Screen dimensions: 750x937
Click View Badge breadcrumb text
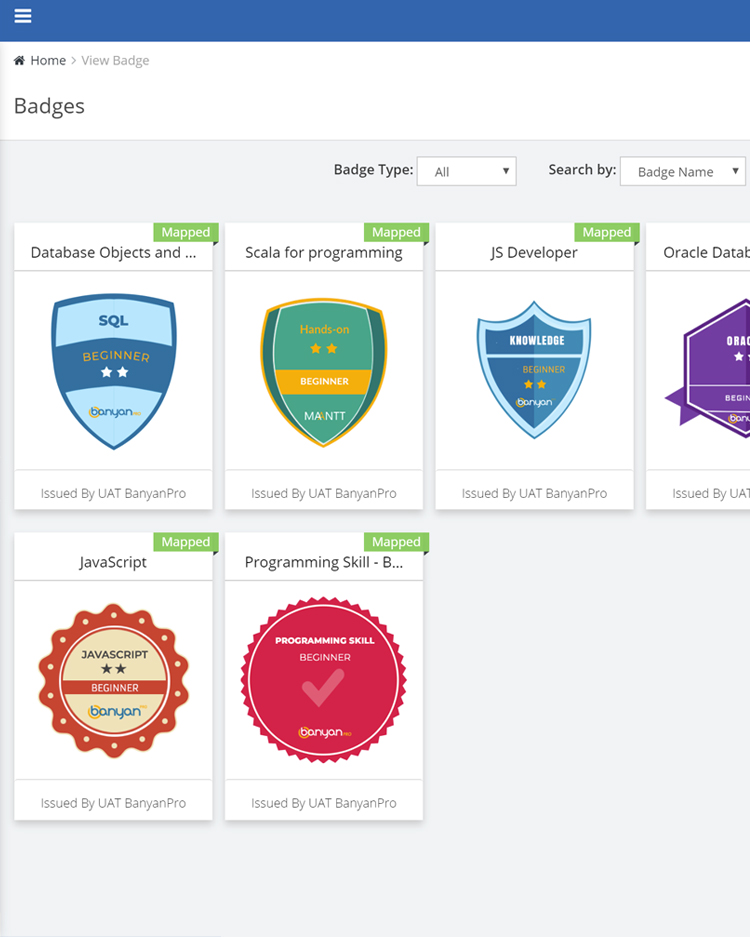(x=115, y=60)
